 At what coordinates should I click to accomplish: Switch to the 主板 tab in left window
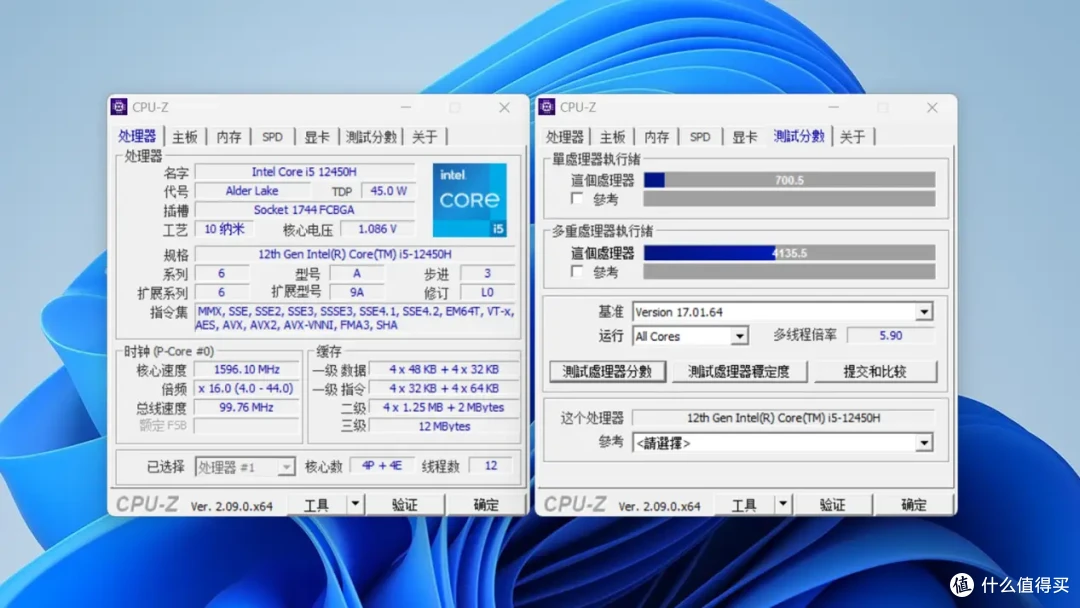point(184,135)
